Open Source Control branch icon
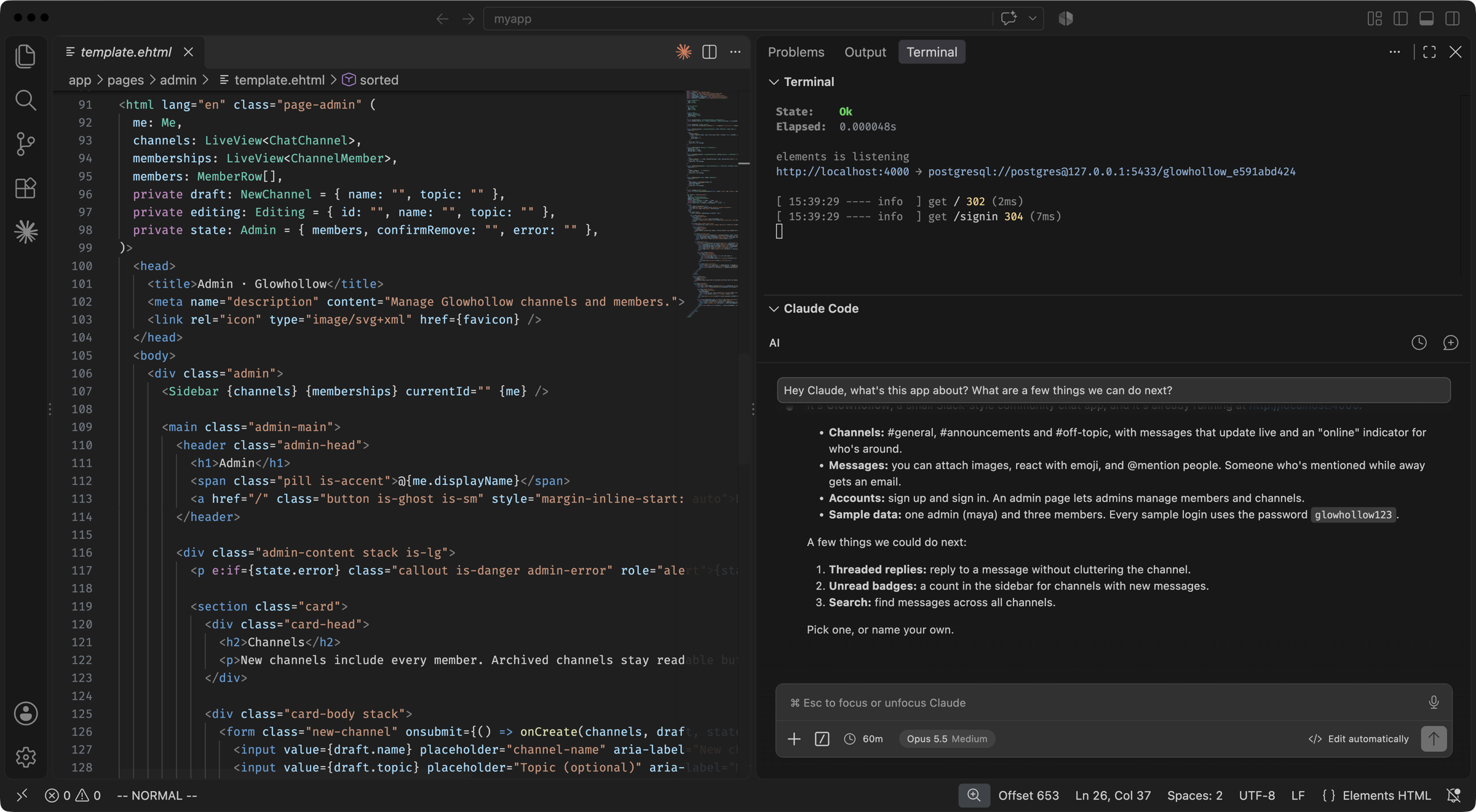 tap(25, 144)
